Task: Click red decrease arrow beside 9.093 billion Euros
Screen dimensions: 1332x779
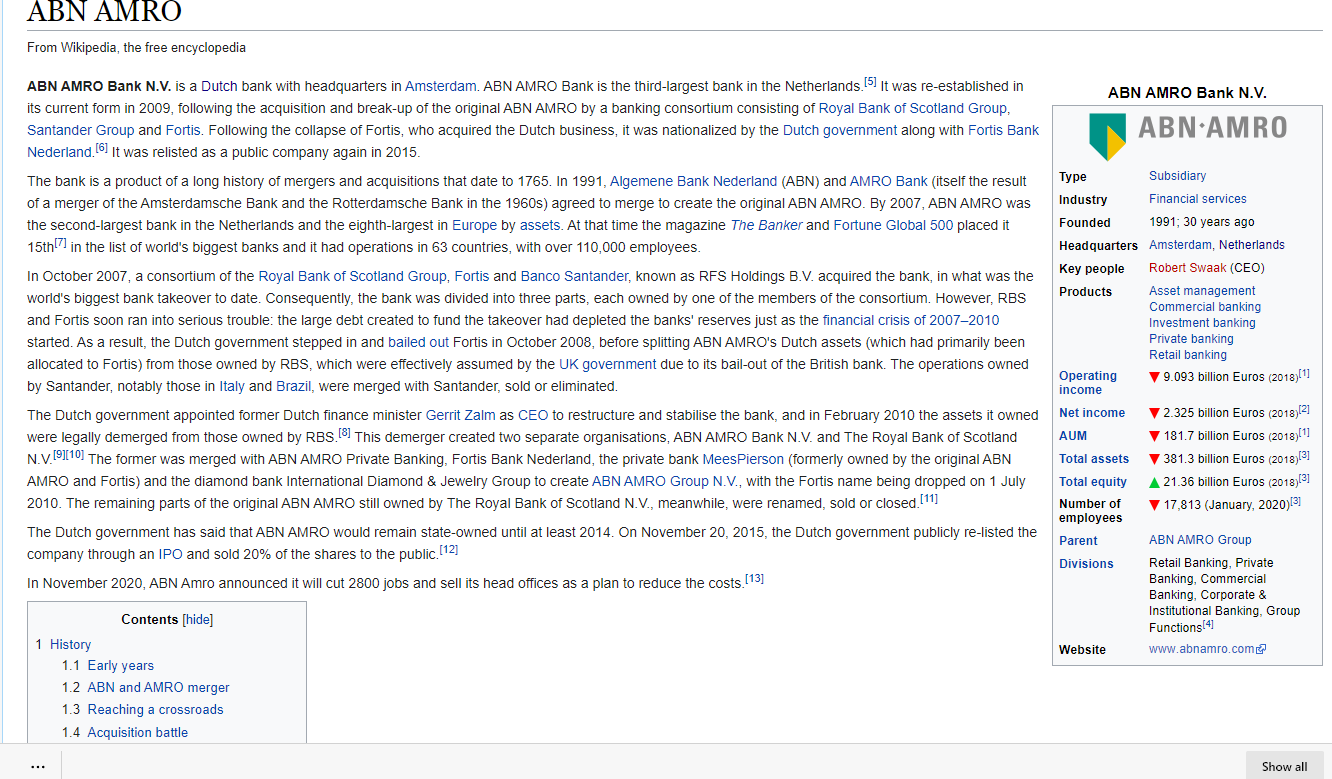Action: (x=1154, y=377)
